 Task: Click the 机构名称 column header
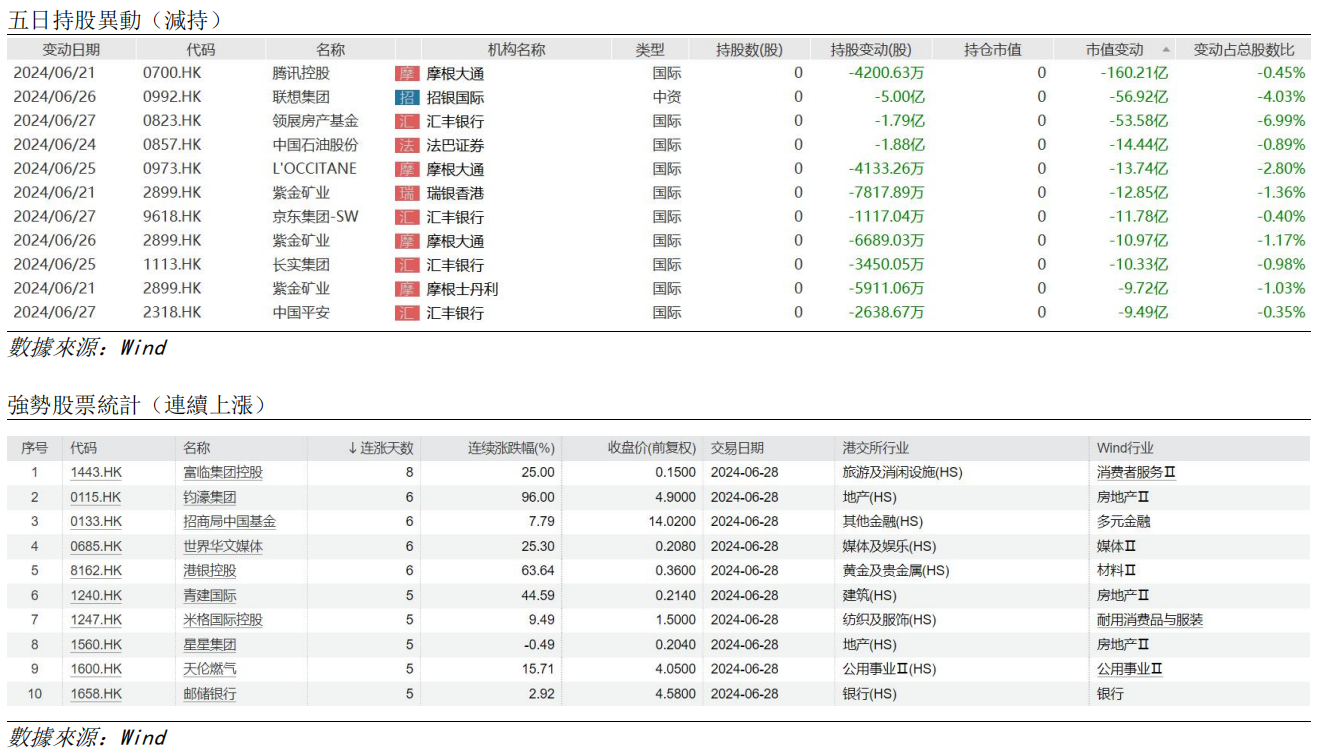[x=517, y=49]
